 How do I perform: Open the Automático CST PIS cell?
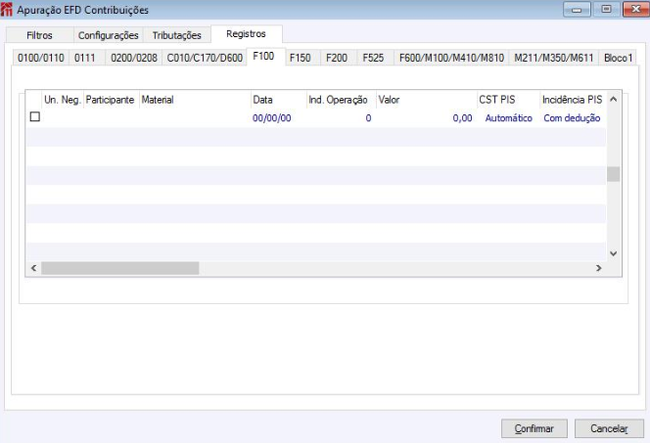point(509,118)
